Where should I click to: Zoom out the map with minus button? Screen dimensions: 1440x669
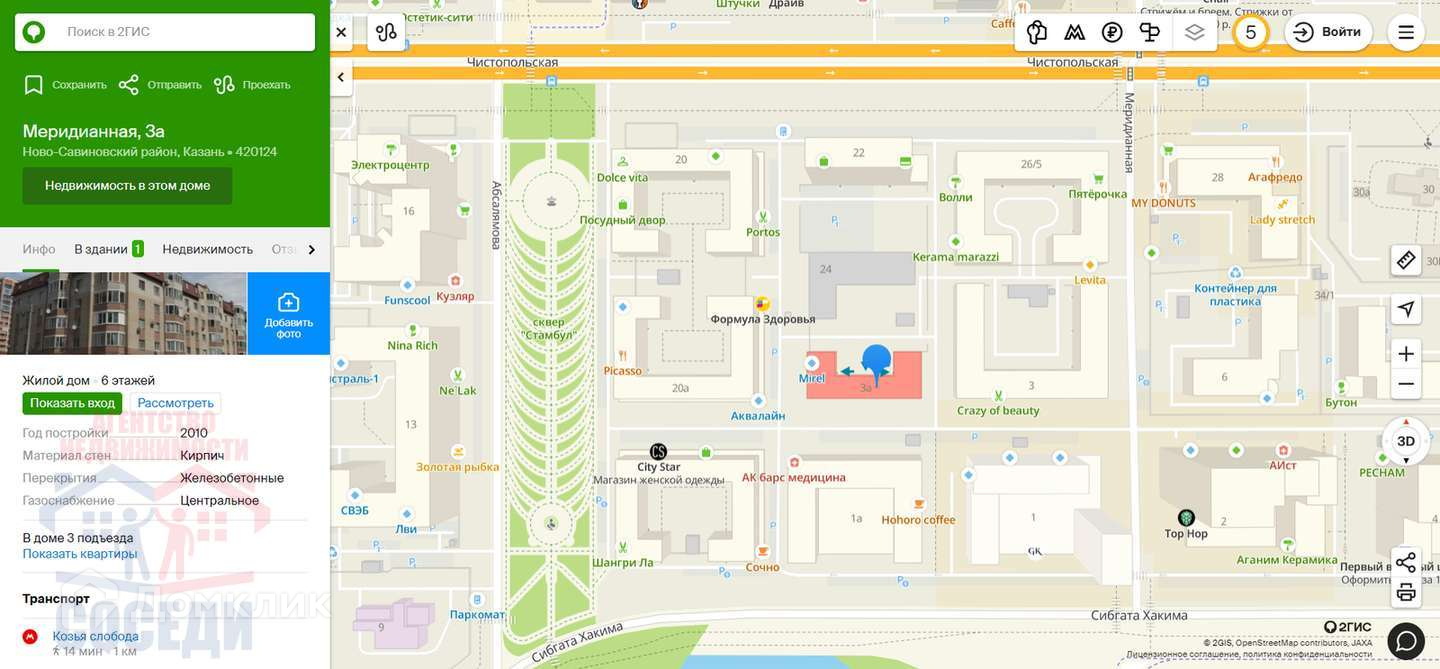coord(1406,384)
